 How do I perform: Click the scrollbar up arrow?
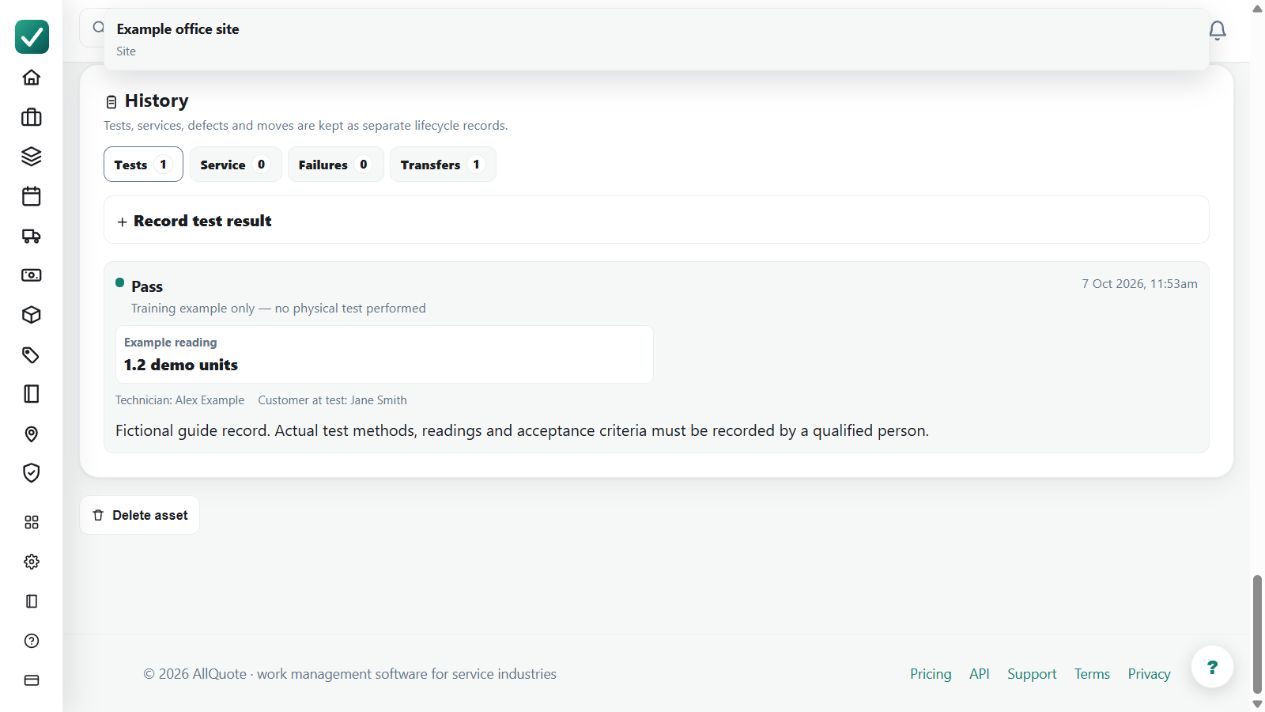[1257, 7]
